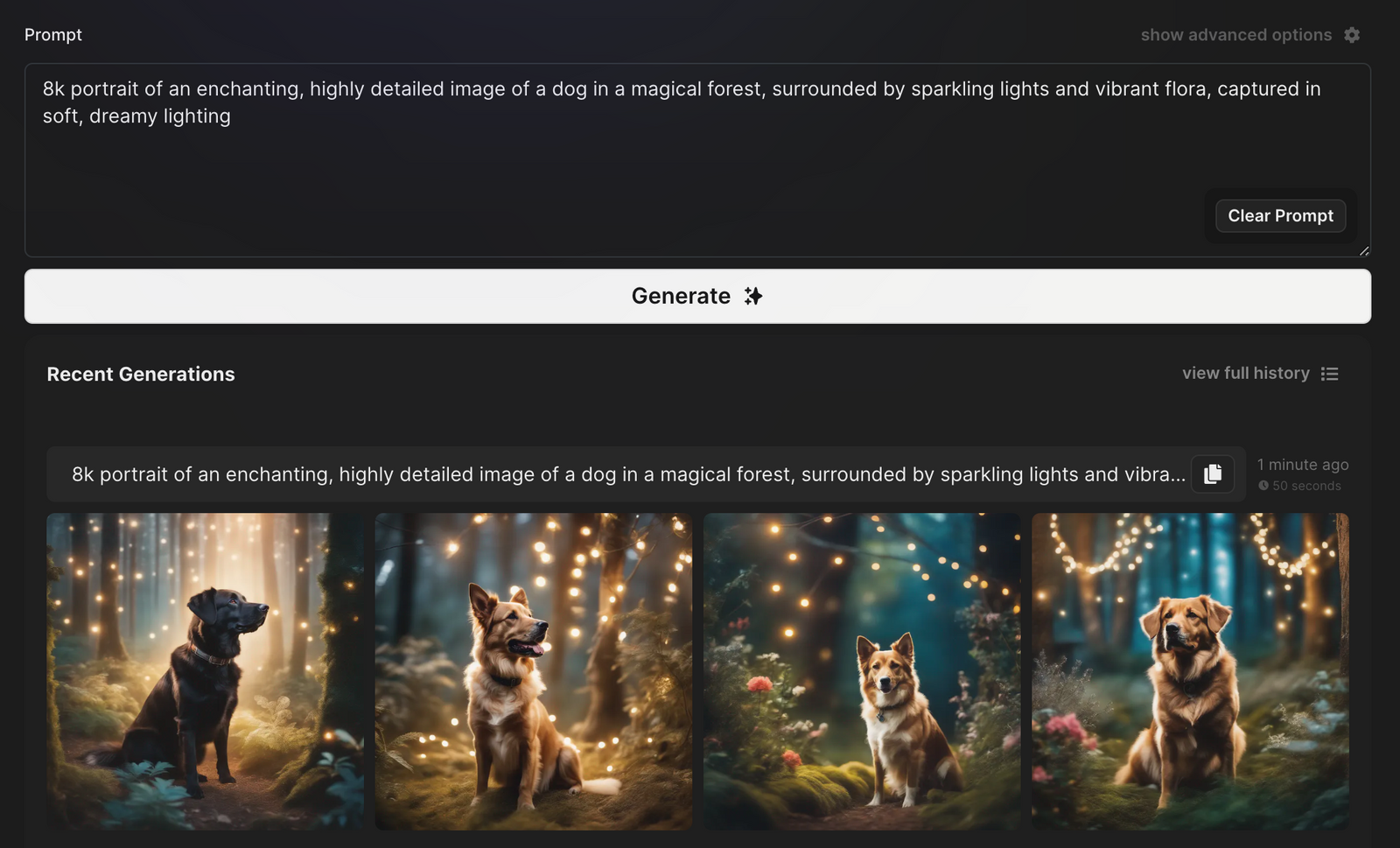Click the clock icon next to 50 seconds

[x=1264, y=486]
